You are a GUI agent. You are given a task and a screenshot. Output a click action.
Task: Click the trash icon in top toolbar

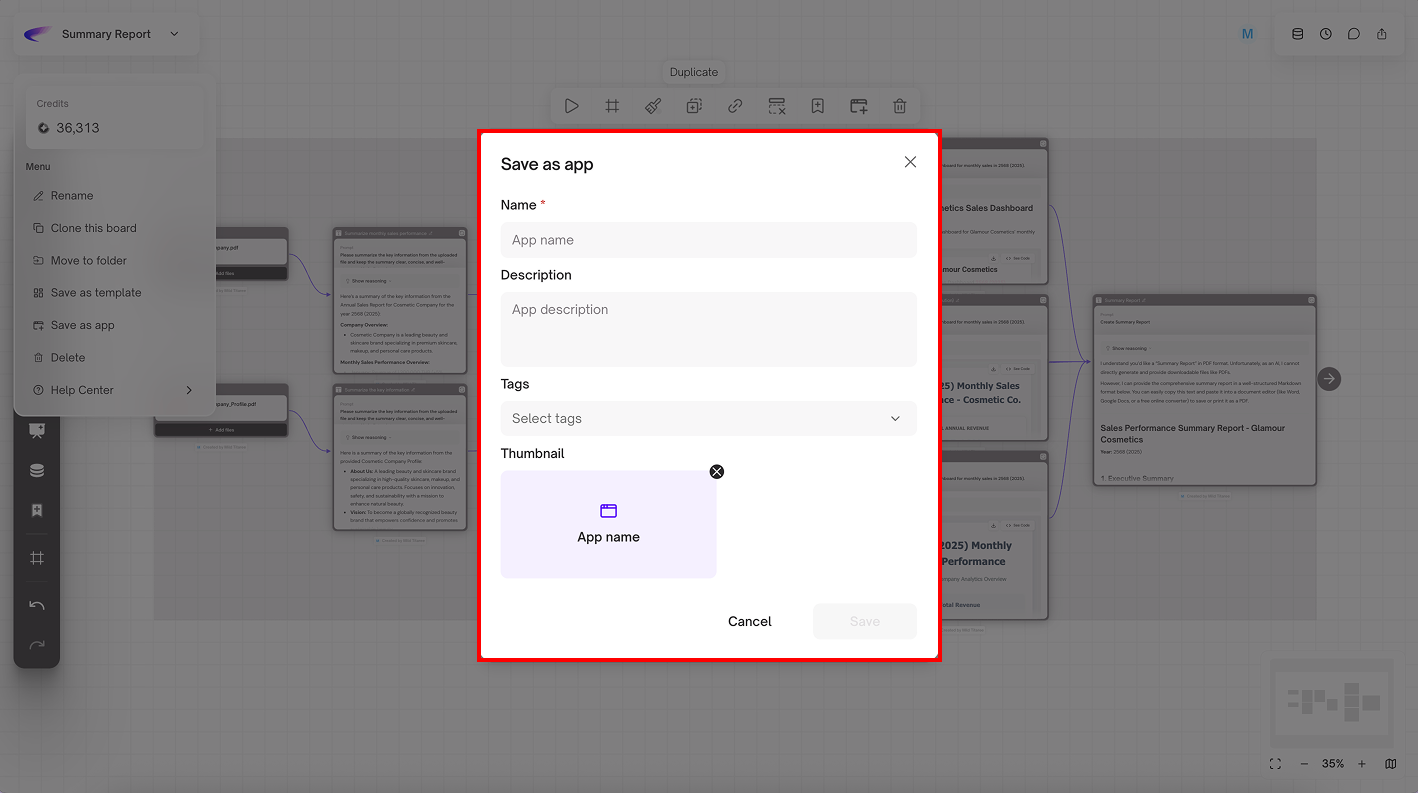[900, 106]
